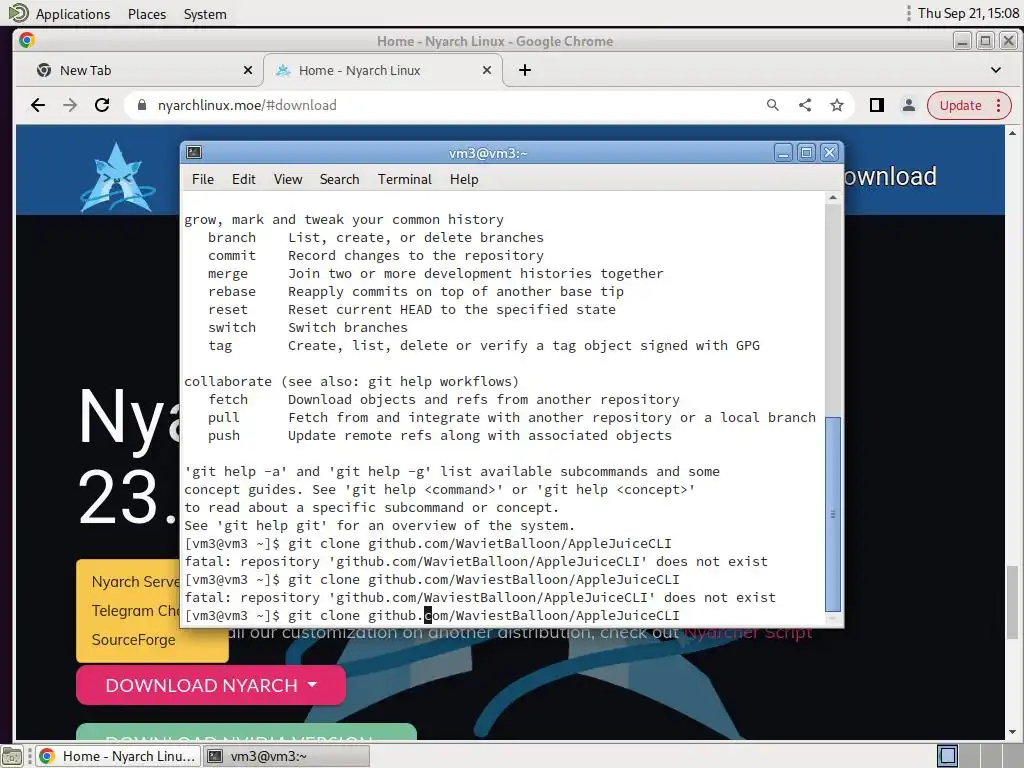Screen dimensions: 1024x768
Task: Click the 'fetch' command line in terminal
Action: click(443, 399)
